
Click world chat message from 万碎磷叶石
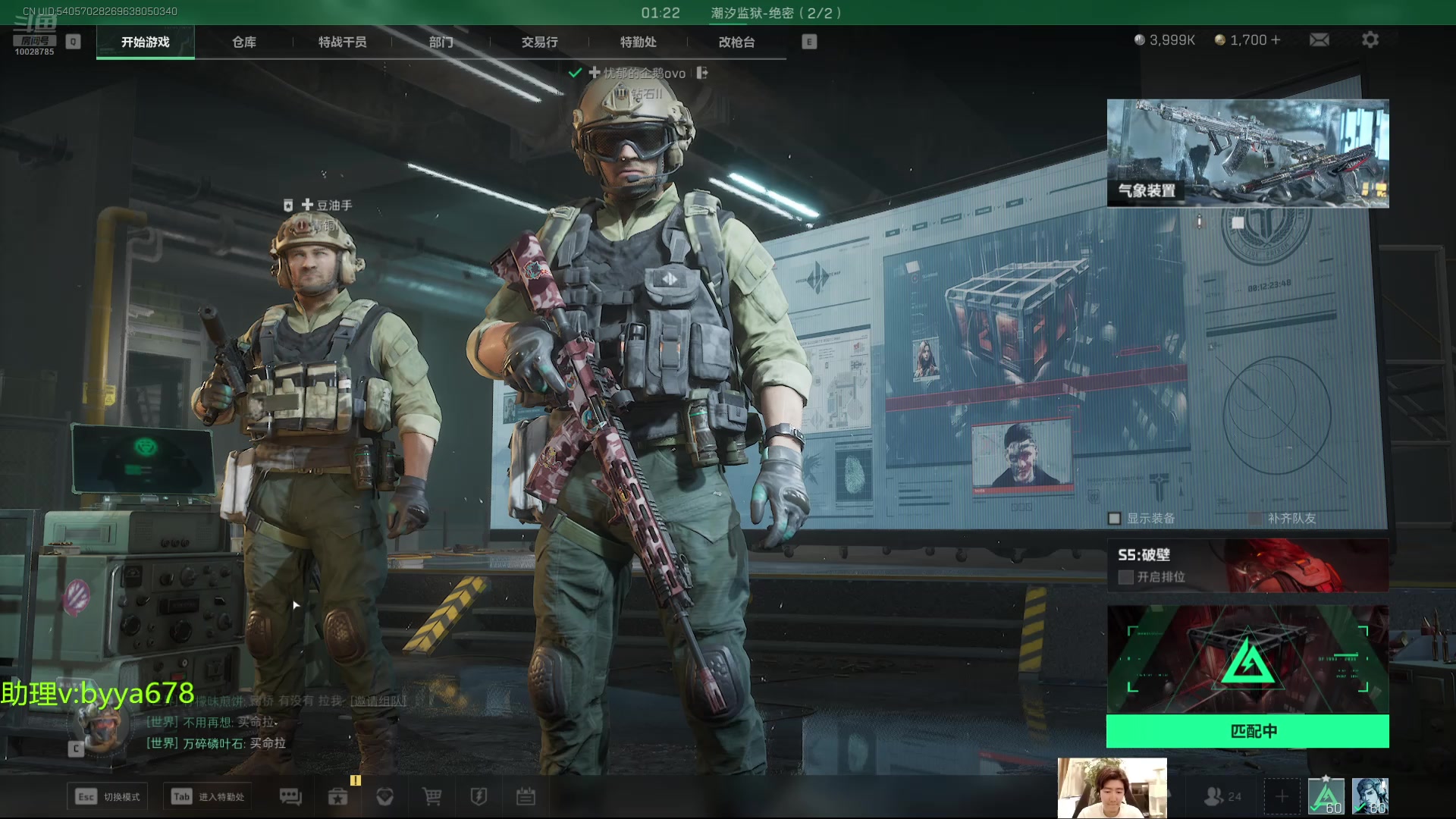pos(216,743)
